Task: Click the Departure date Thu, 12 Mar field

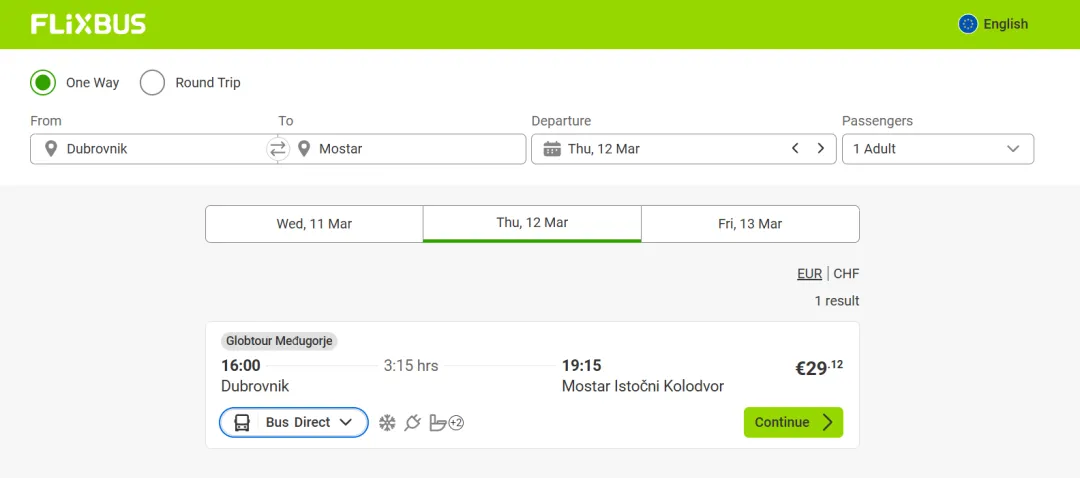Action: 684,149
